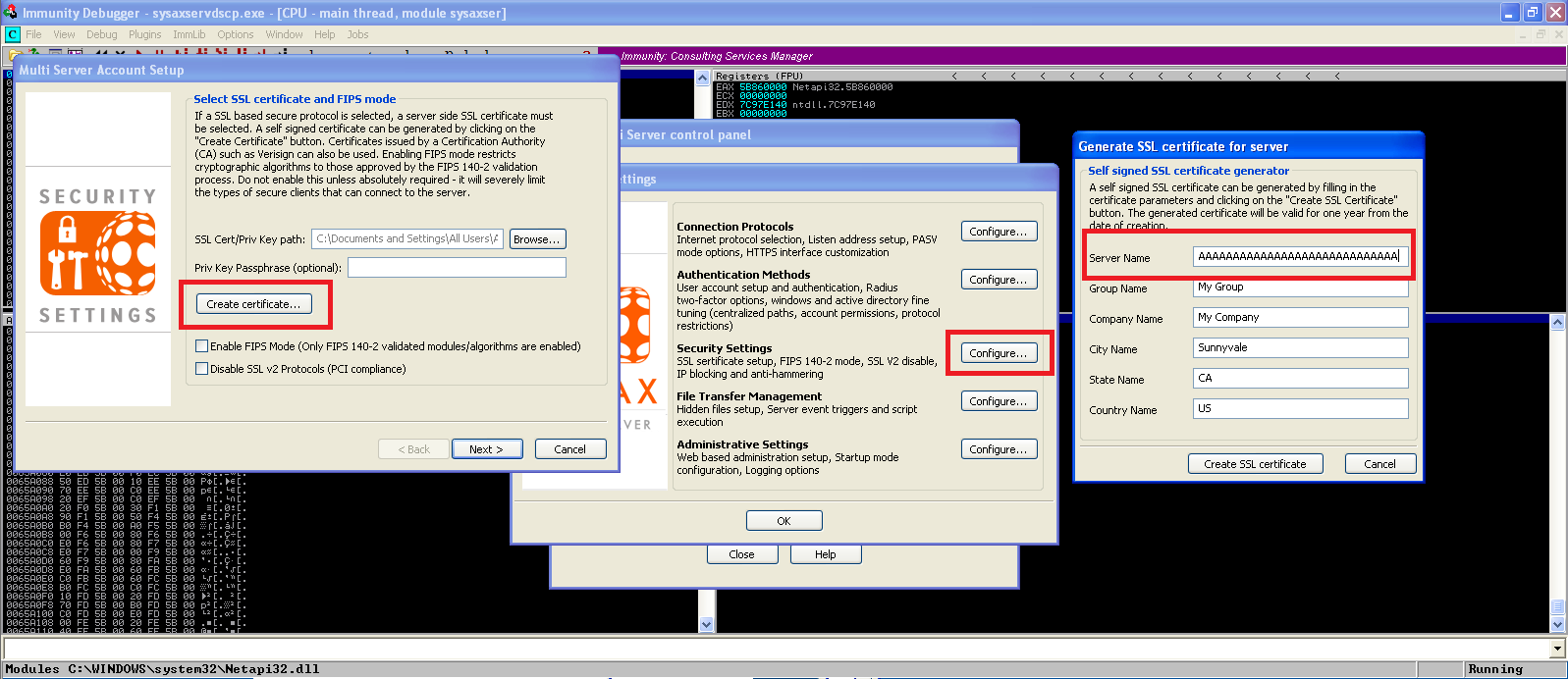This screenshot has width=1568, height=679.
Task: Click the SSL Cert/Priv Key path field
Action: 407,238
